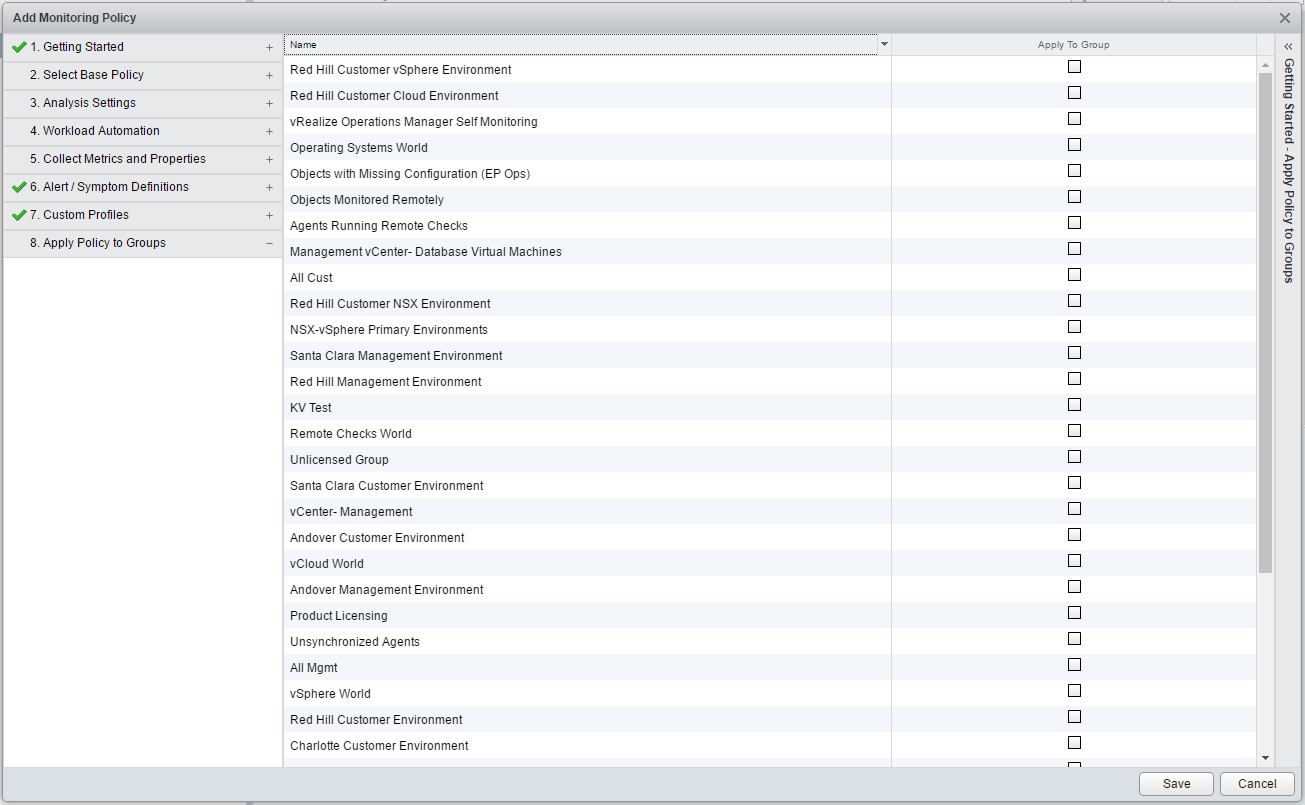The height and width of the screenshot is (805, 1305).
Task: Click plus icon beside Workload Automation
Action: (x=269, y=131)
